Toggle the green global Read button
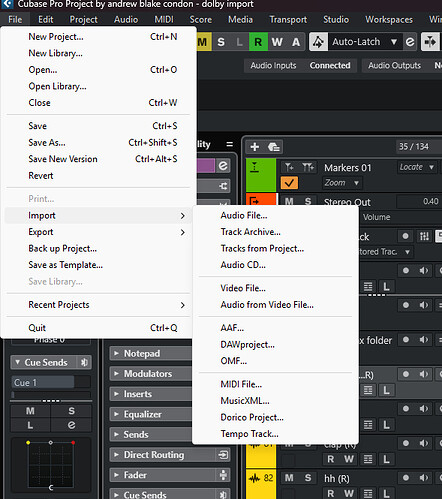Viewport: 442px width, 499px height. point(258,42)
